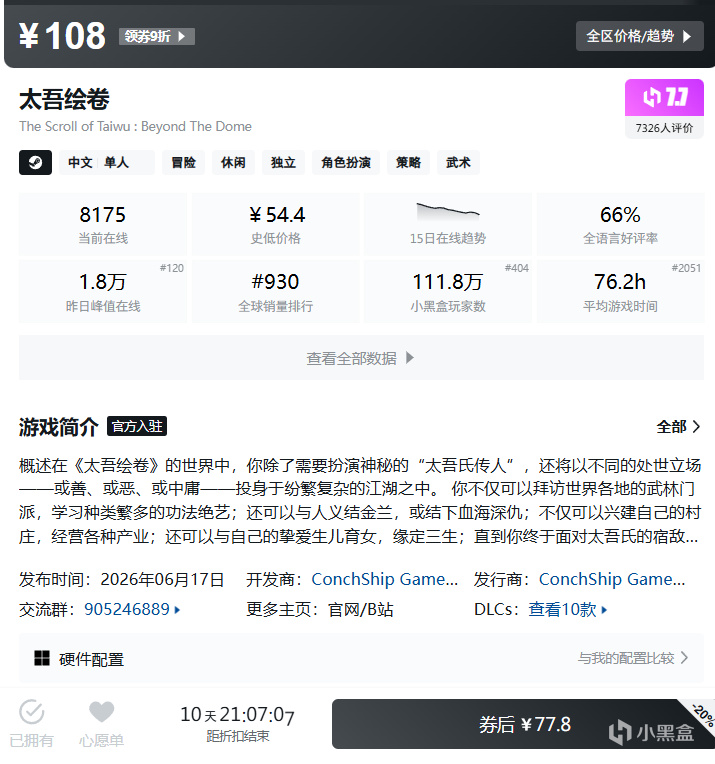Click the 76.2h 平均游戏时间 stat card
Viewport: 715px width, 764px height.
point(620,291)
